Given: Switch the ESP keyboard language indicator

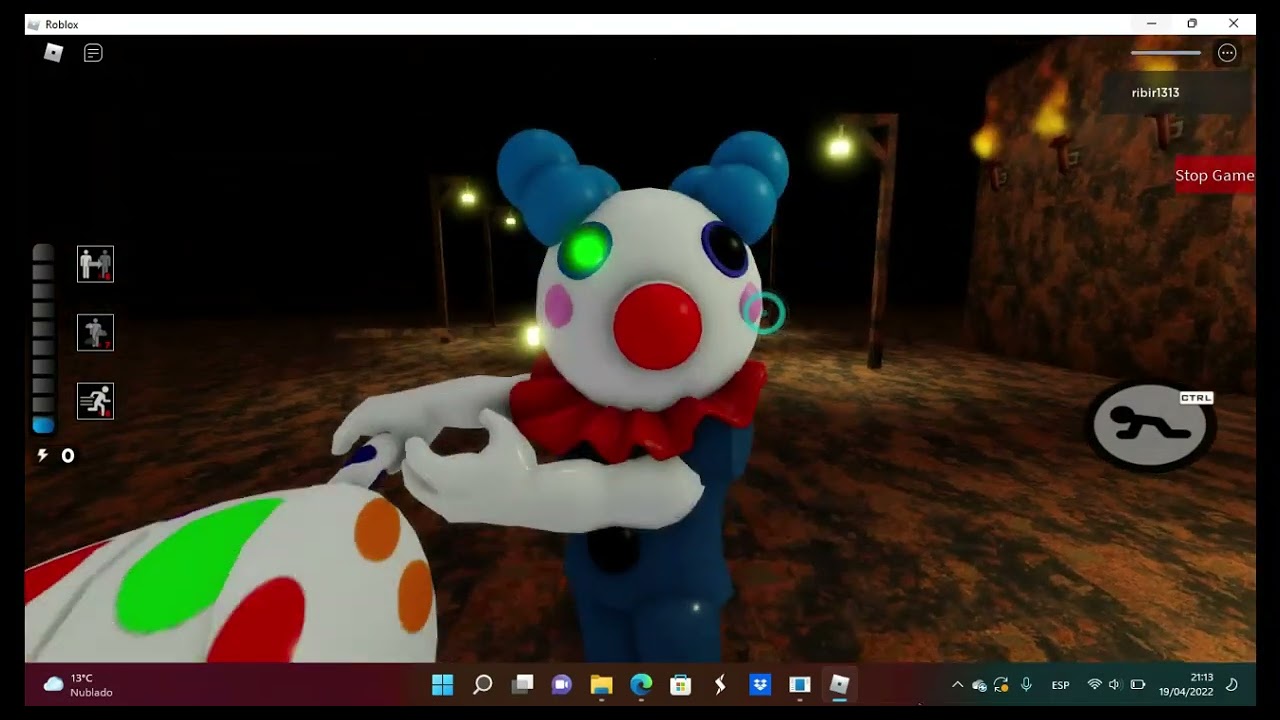Looking at the screenshot, I should (1060, 685).
